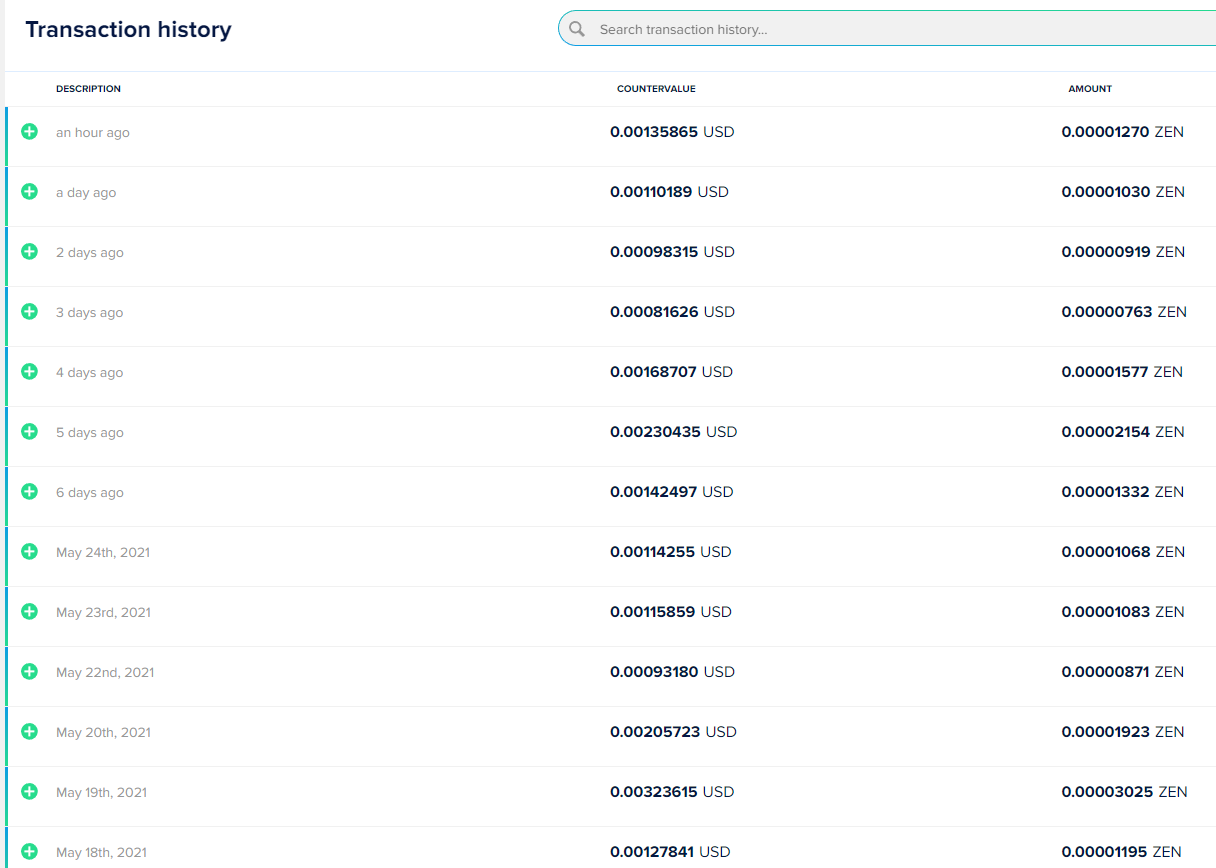Click countervalue 0.00135865 USD
Image resolution: width=1216 pixels, height=868 pixels.
(672, 131)
